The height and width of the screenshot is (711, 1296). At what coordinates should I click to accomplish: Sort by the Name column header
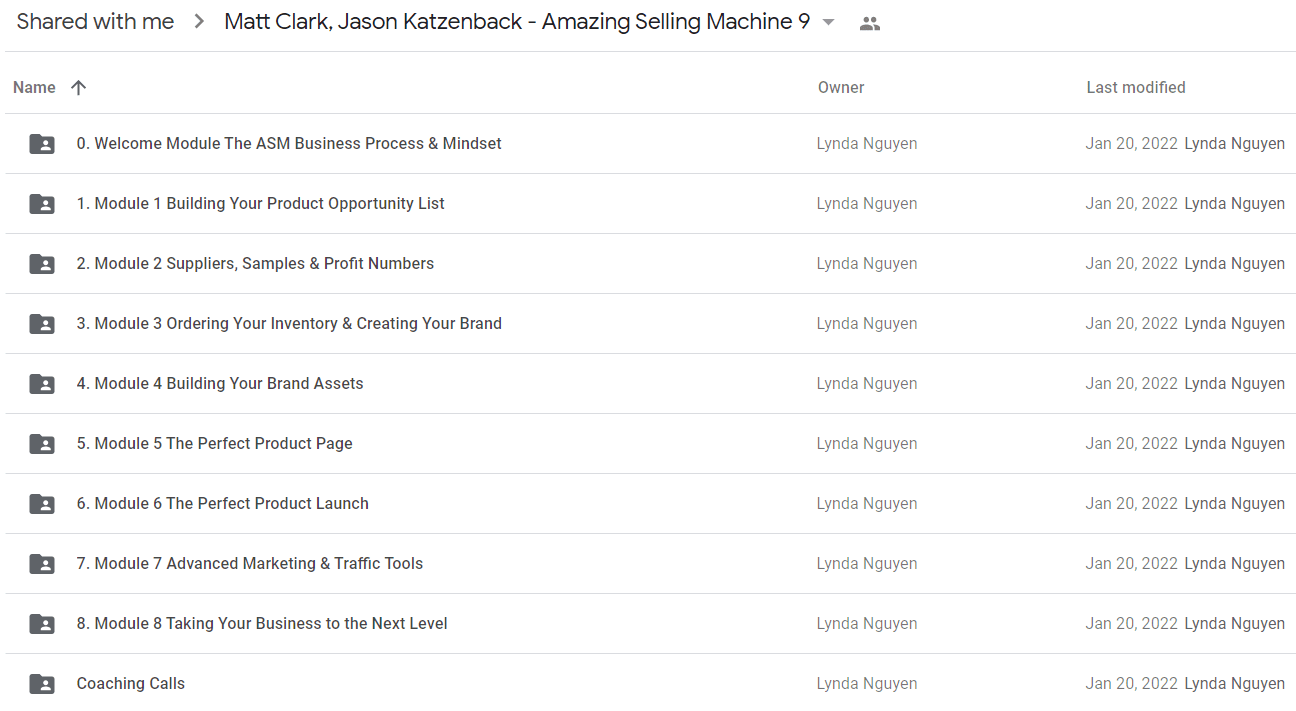(34, 88)
